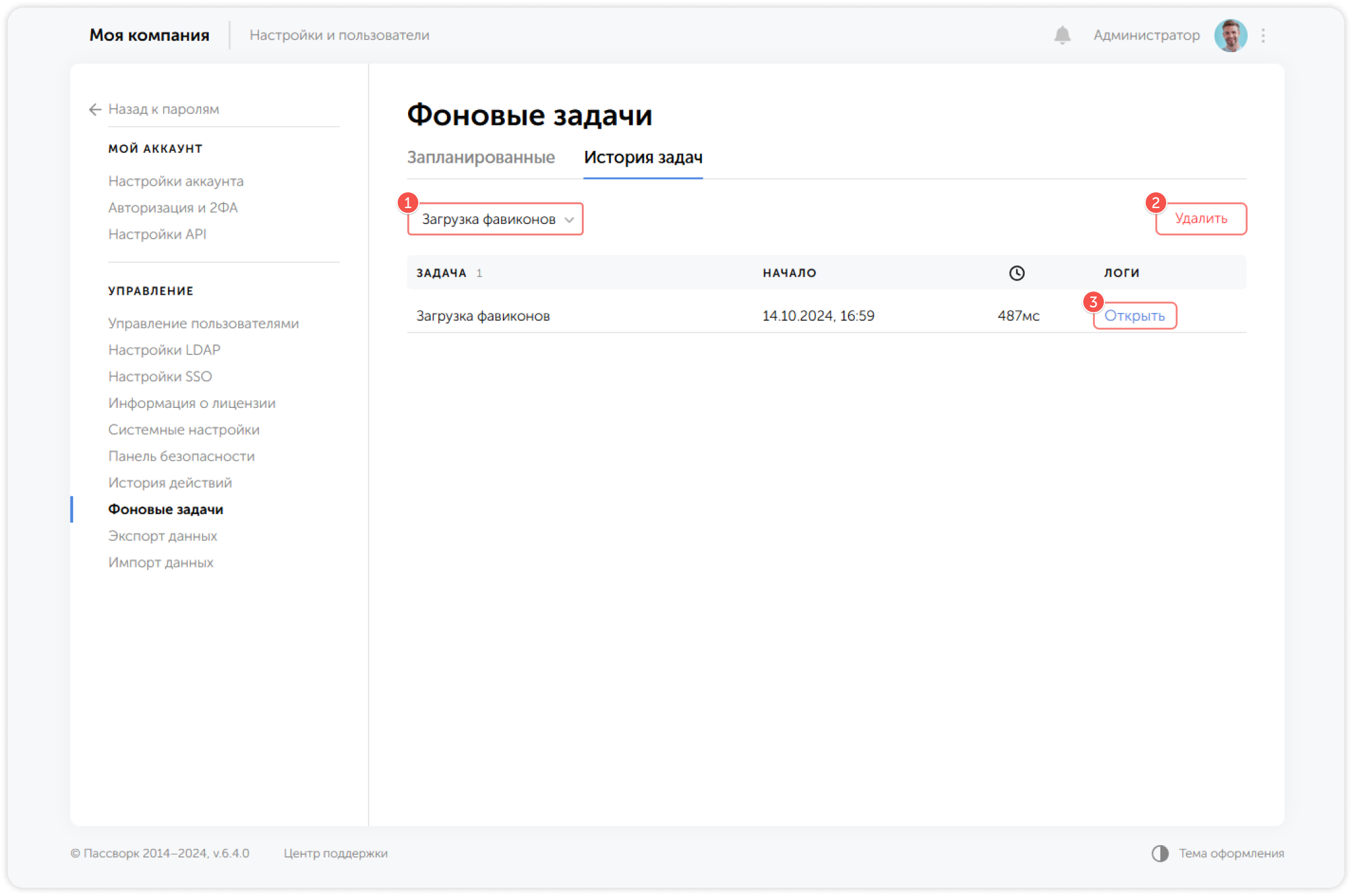Open 'Центр поддержки' in the footer
The width and height of the screenshot is (1352, 896).
click(x=336, y=853)
